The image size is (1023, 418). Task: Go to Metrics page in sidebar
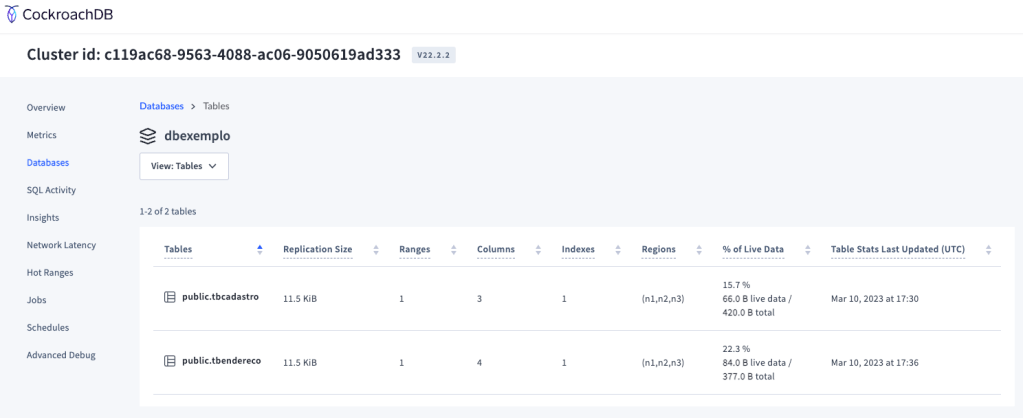41,134
